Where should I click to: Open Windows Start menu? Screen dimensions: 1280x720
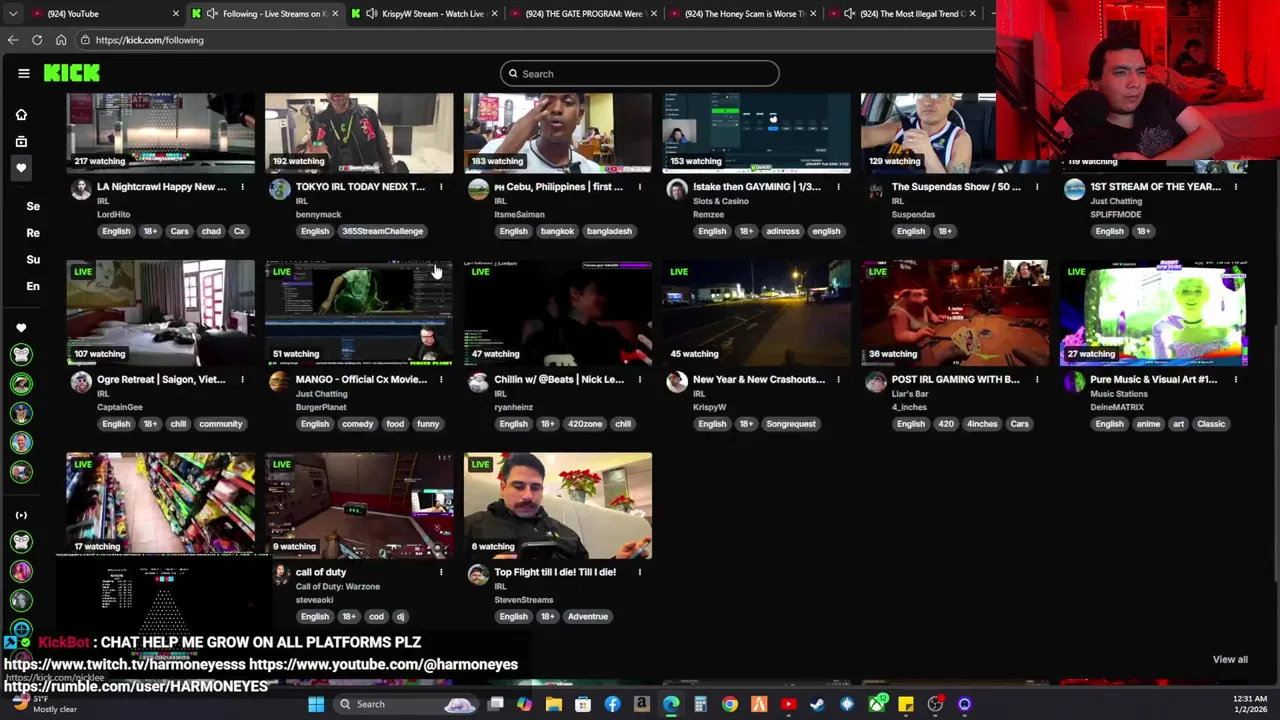coord(316,704)
